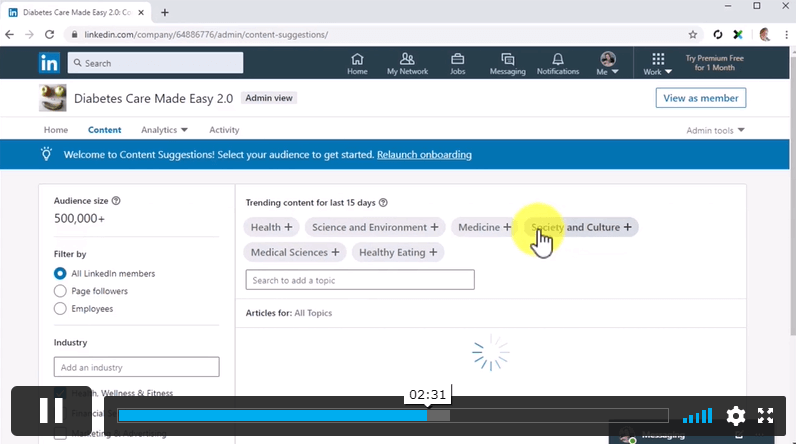
Task: Expand the Analytics dropdown
Action: click(x=164, y=130)
